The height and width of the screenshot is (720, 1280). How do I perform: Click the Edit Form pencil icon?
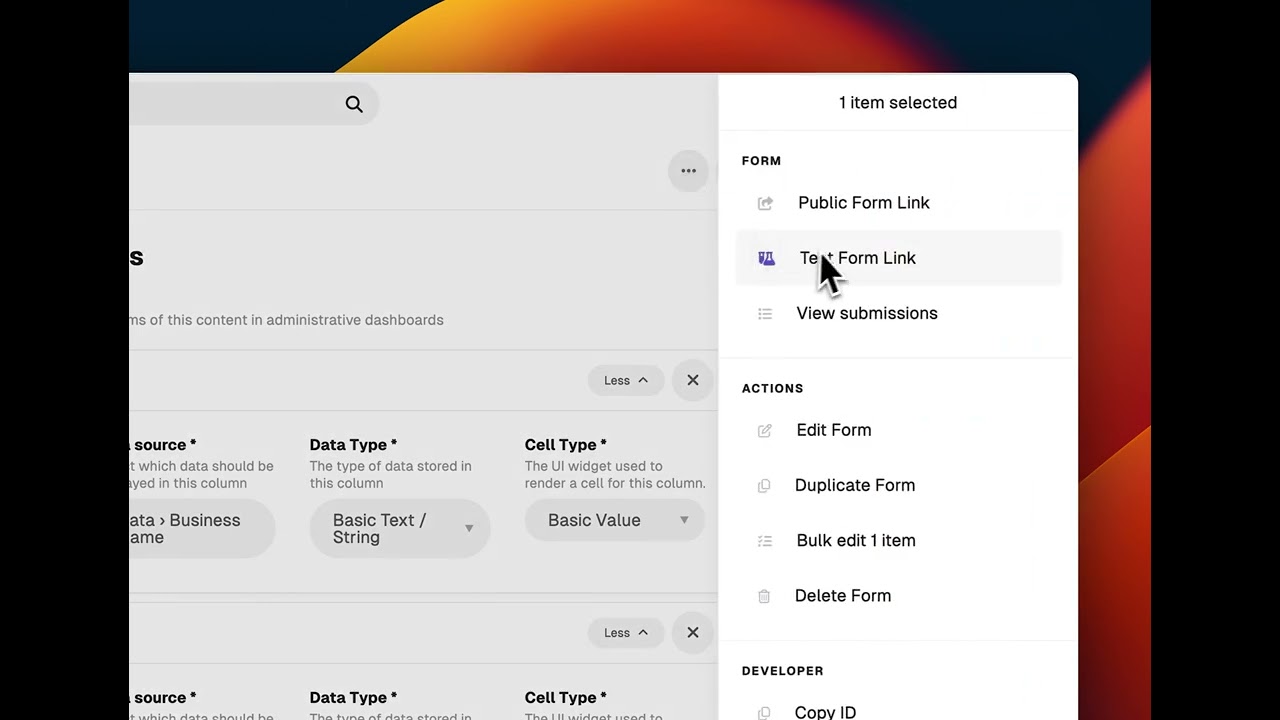click(x=765, y=430)
